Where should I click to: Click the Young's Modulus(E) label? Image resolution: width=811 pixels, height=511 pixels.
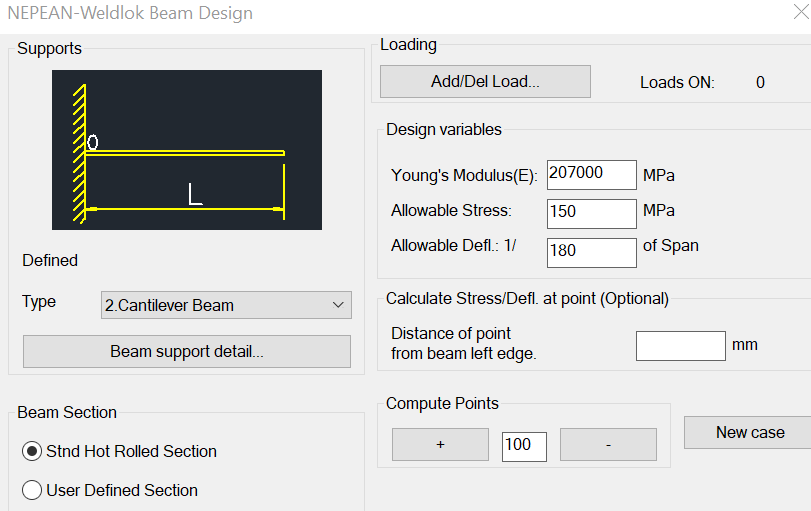click(464, 175)
